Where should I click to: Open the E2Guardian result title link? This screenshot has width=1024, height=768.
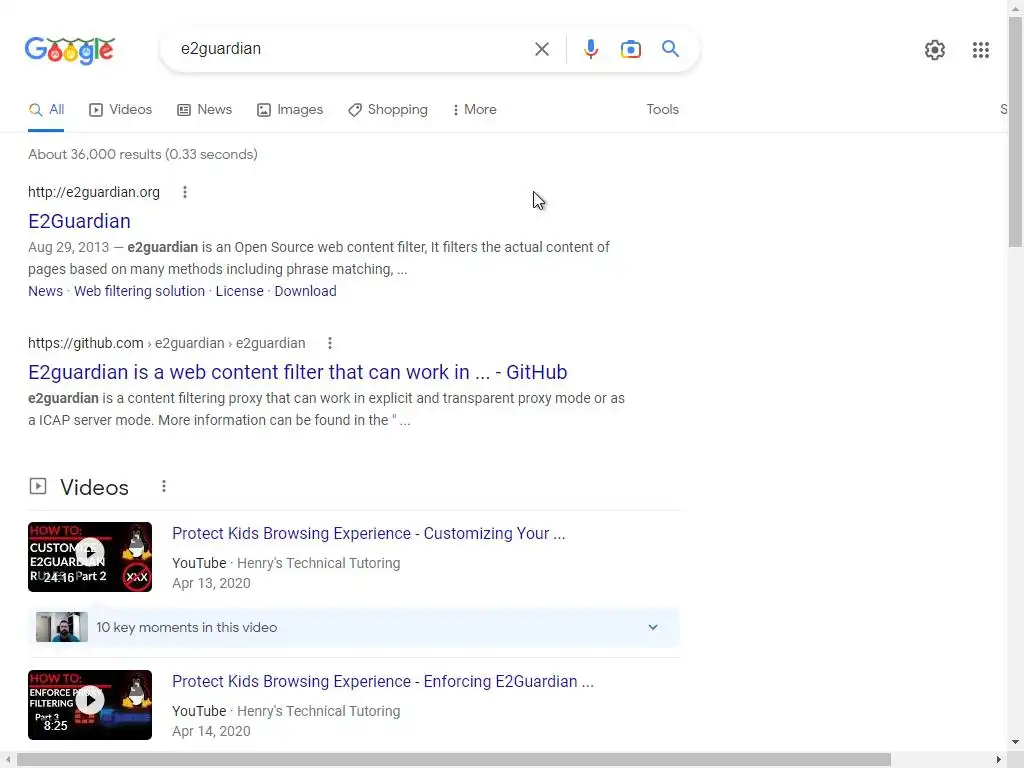point(79,221)
